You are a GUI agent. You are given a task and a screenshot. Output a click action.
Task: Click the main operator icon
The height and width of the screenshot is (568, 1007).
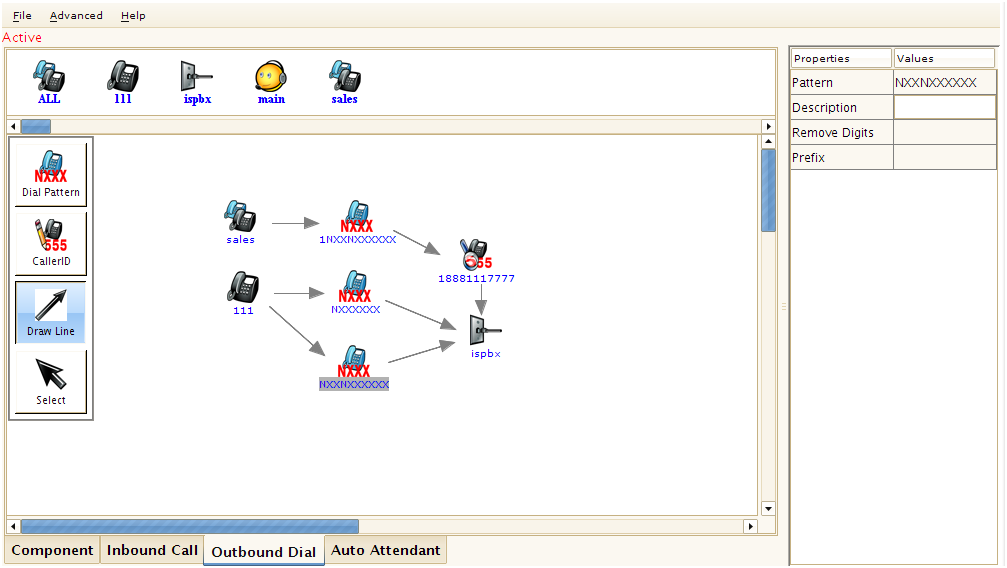pos(271,79)
